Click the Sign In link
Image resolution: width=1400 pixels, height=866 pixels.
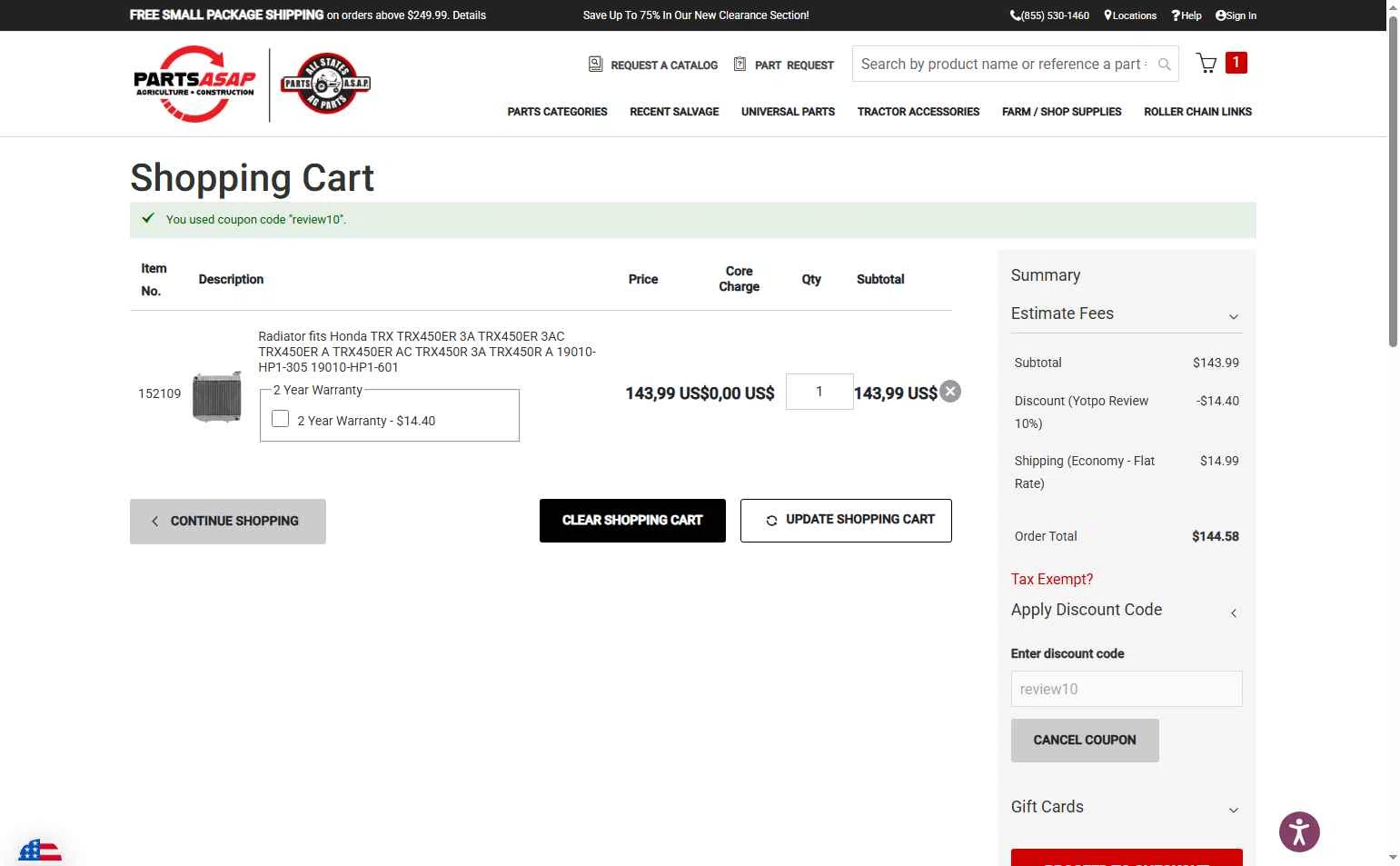1236,15
